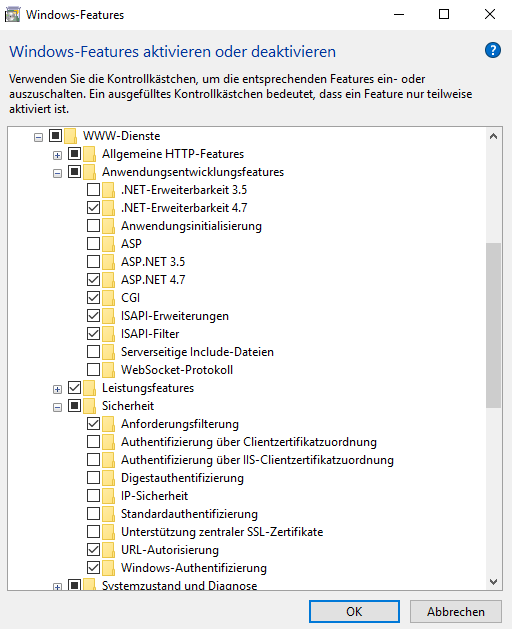Viewport: 512px width, 629px height.
Task: Click the Abbrechen button
Action: coord(456,611)
